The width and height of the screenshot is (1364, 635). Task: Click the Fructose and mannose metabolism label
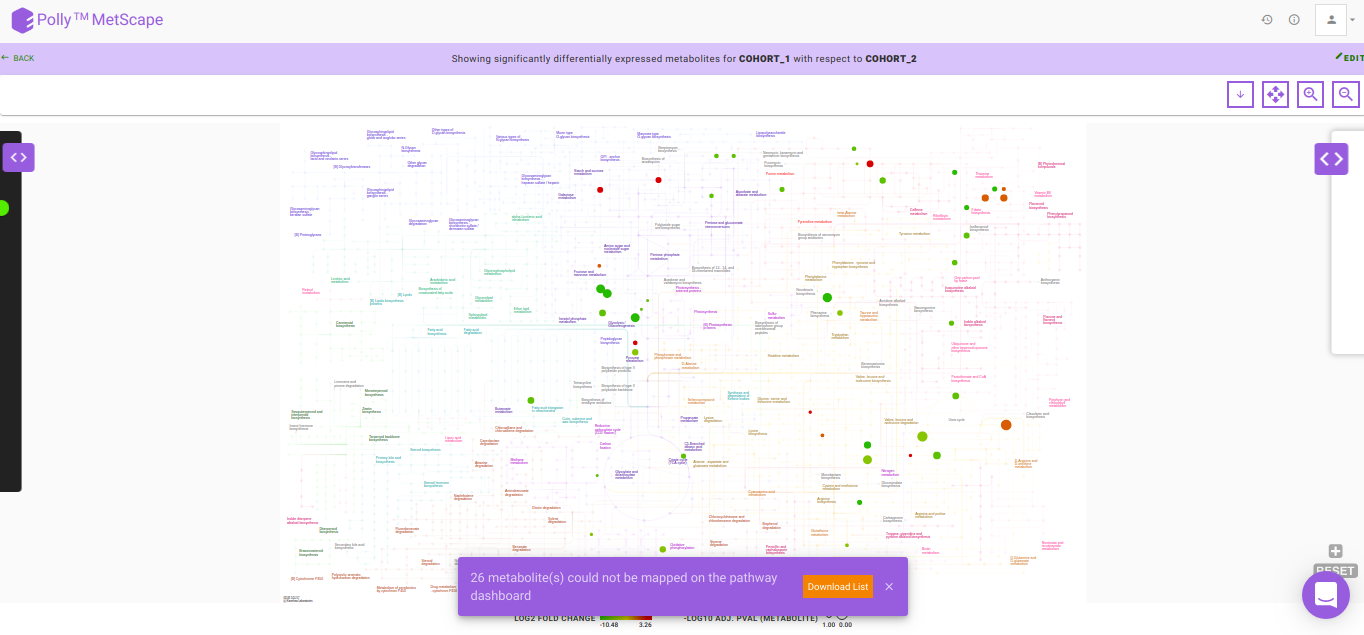[x=590, y=274]
